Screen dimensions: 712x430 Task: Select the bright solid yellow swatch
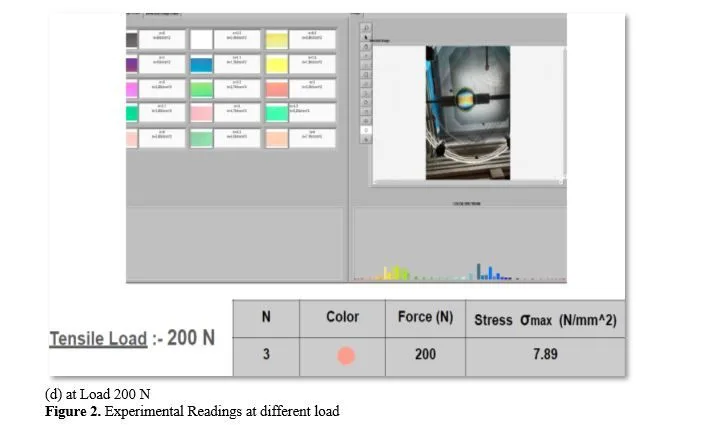click(x=277, y=64)
